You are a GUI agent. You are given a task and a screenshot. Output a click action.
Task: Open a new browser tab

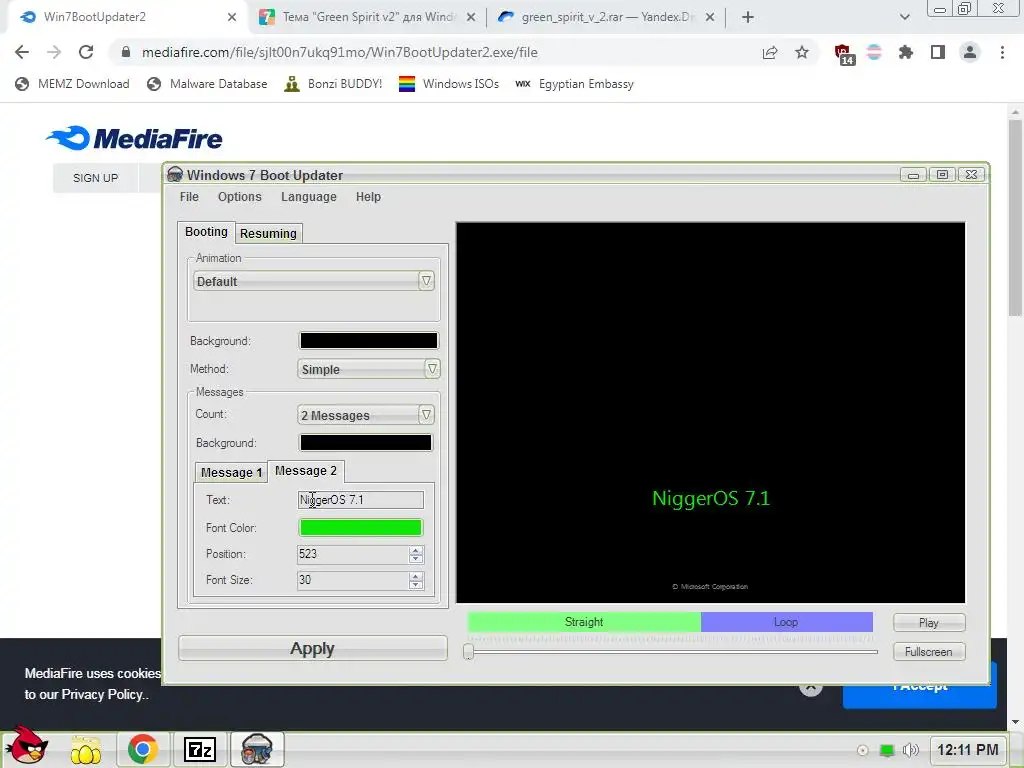click(748, 18)
